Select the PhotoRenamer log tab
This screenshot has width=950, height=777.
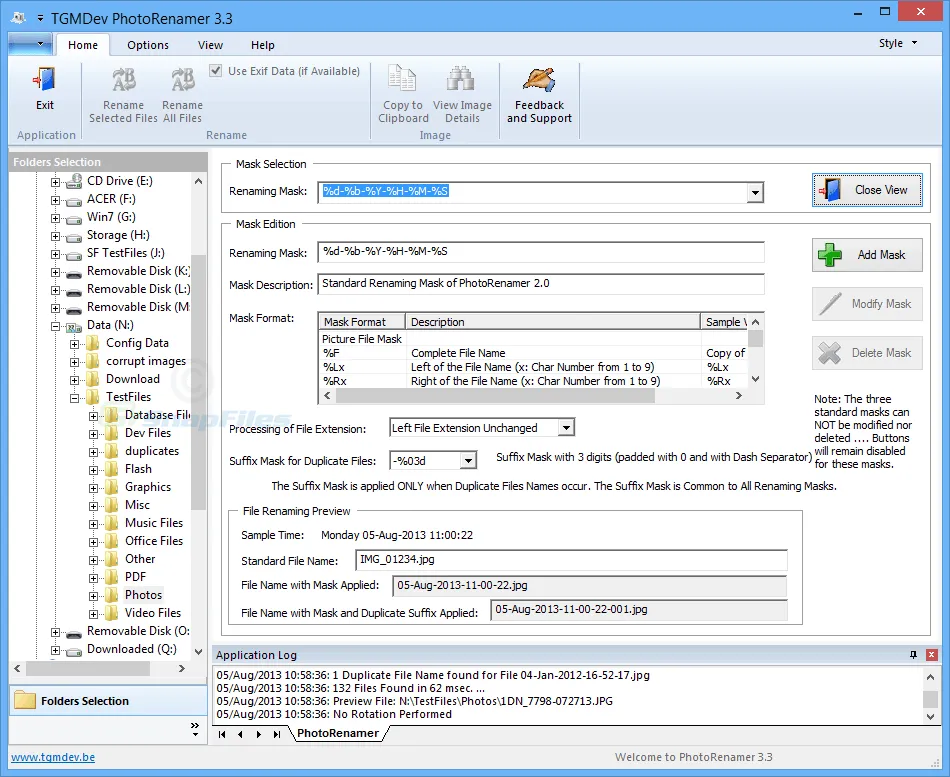pyautogui.click(x=338, y=733)
